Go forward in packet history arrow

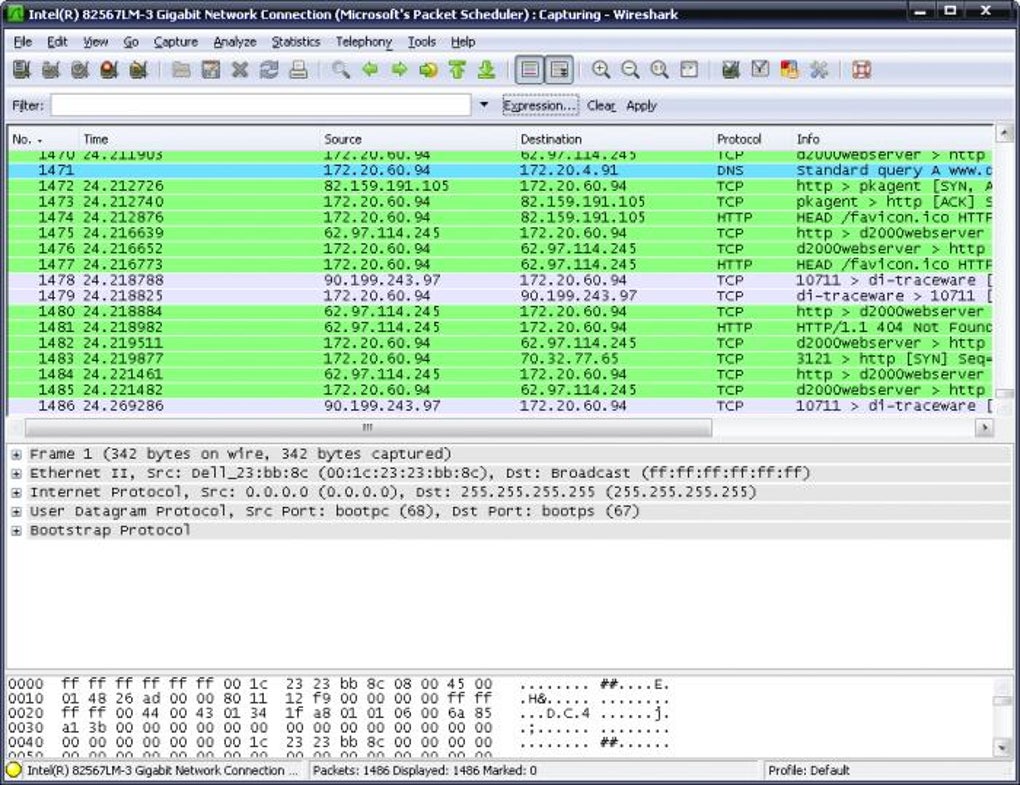(x=399, y=70)
